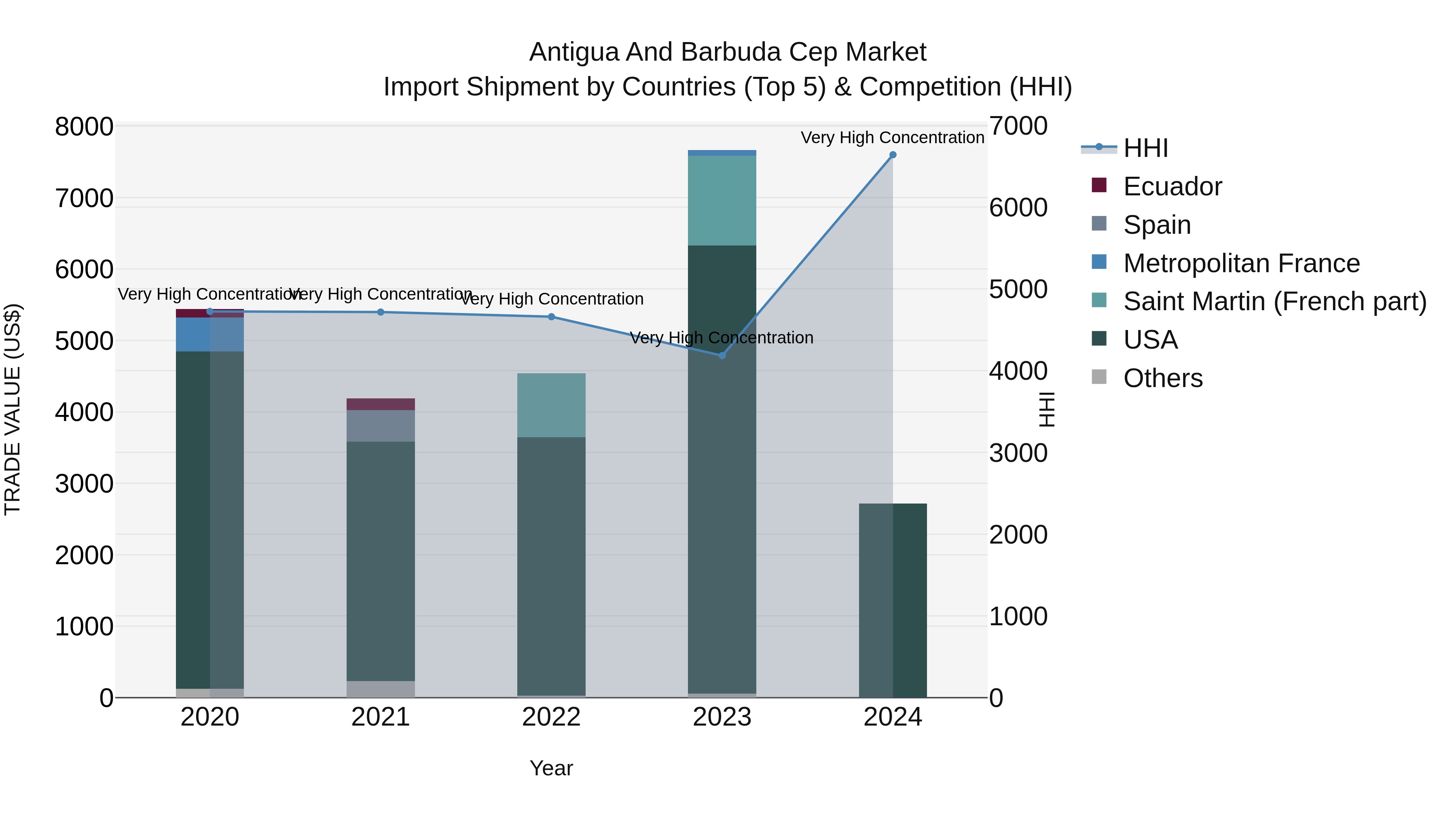Screen dimensions: 1456x819
Task: Click the Others gray color swatch
Action: point(1099,377)
